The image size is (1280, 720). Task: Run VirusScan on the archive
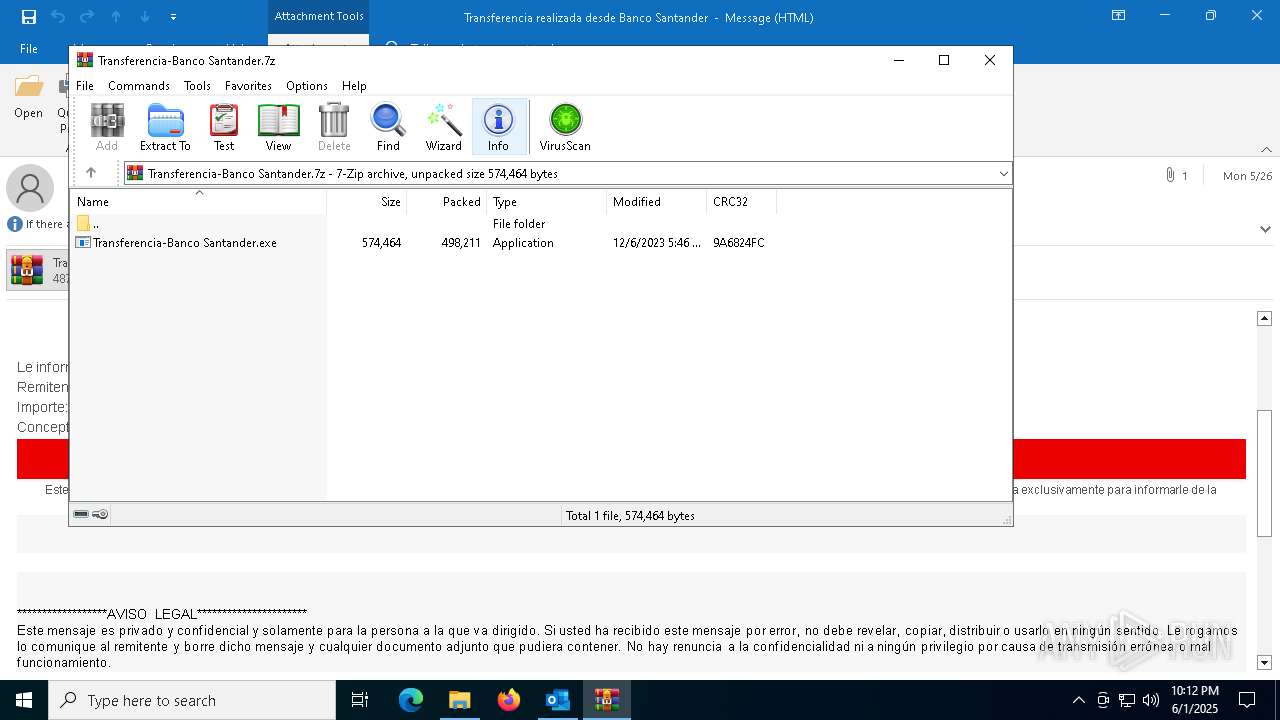click(x=565, y=127)
